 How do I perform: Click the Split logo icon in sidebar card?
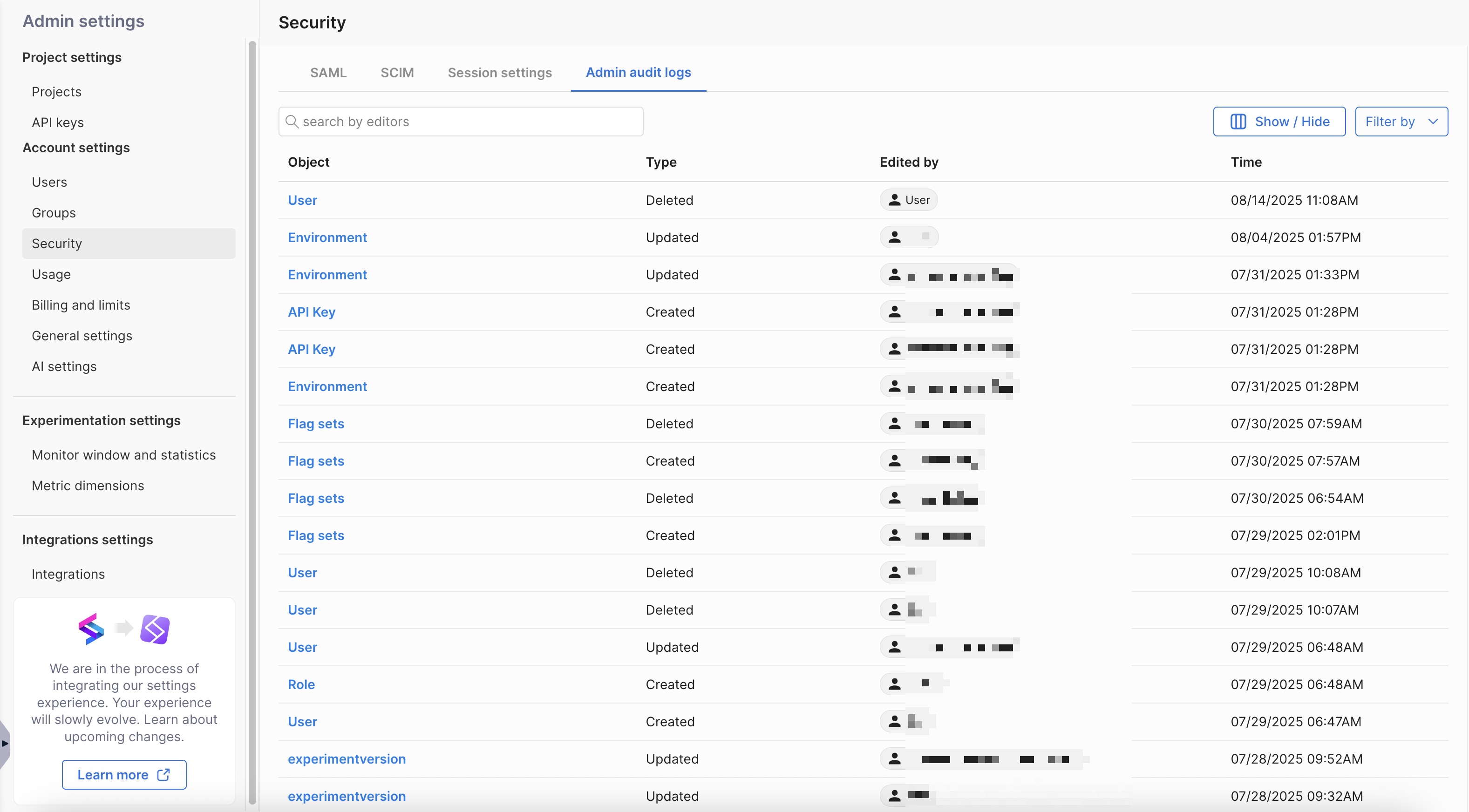(x=91, y=629)
